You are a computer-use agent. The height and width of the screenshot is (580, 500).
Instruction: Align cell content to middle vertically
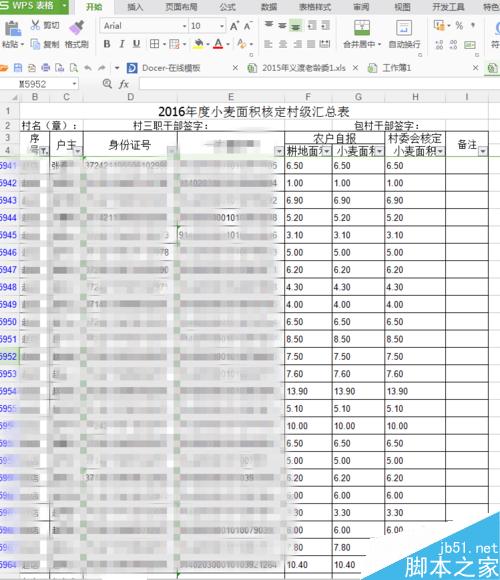[282, 25]
